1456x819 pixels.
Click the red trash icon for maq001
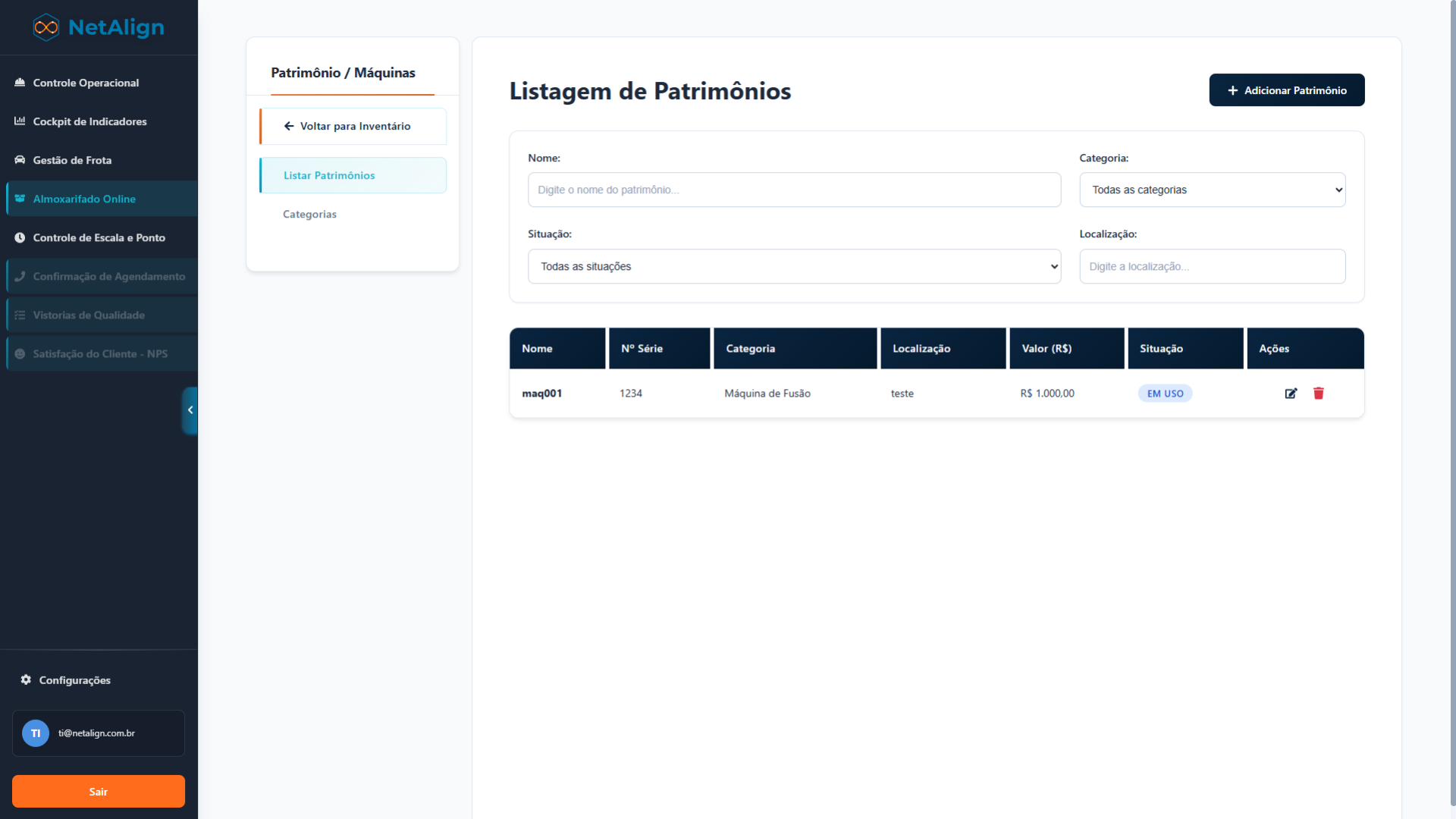pyautogui.click(x=1319, y=393)
